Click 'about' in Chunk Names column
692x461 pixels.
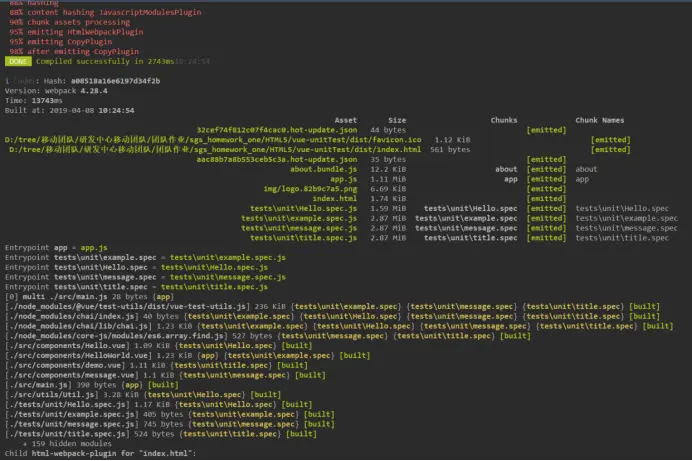pos(586,169)
